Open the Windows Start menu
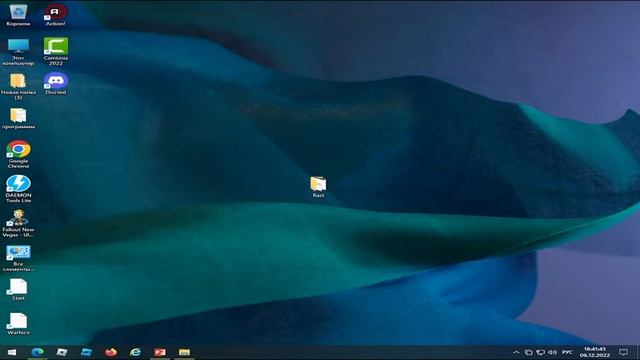The width and height of the screenshot is (640, 360). [12, 352]
